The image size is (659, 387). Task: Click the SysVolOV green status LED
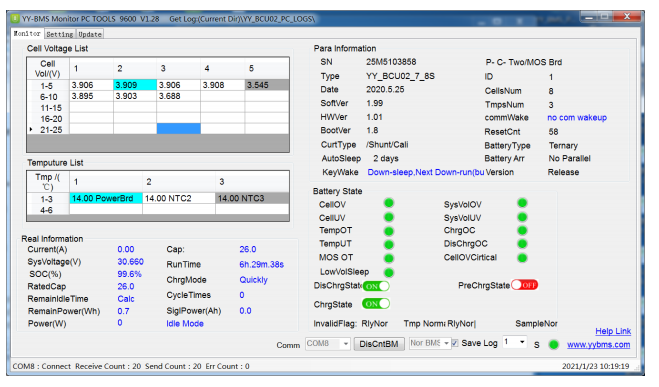click(522, 203)
